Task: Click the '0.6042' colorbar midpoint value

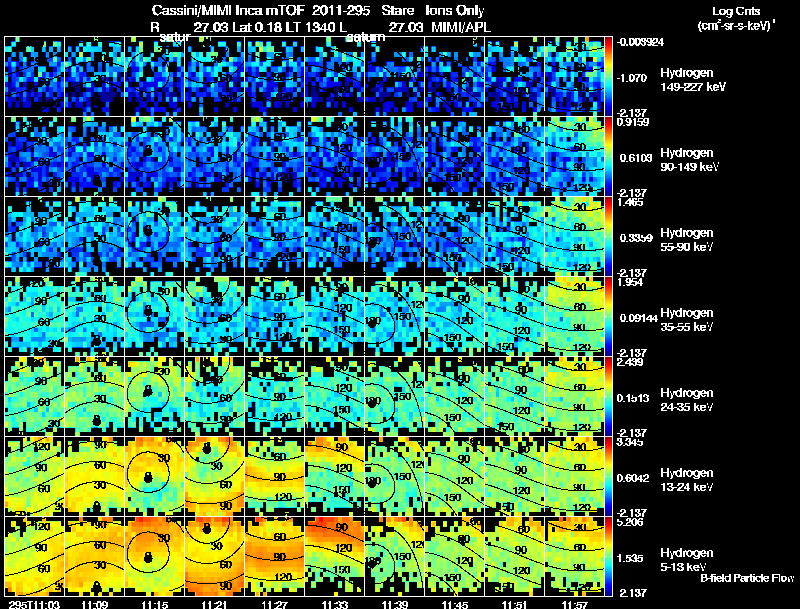Action: pyautogui.click(x=633, y=478)
